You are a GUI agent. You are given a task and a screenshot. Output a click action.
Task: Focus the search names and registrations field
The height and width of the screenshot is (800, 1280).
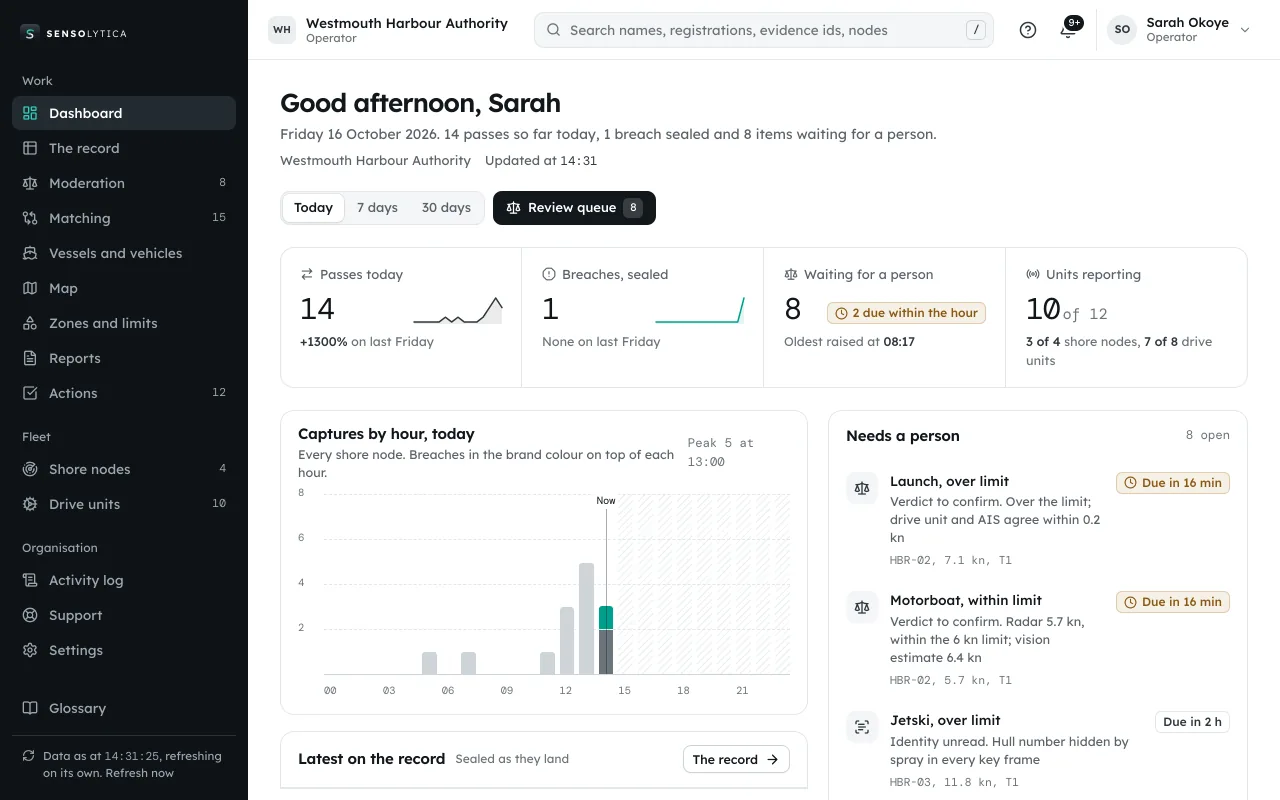point(764,30)
